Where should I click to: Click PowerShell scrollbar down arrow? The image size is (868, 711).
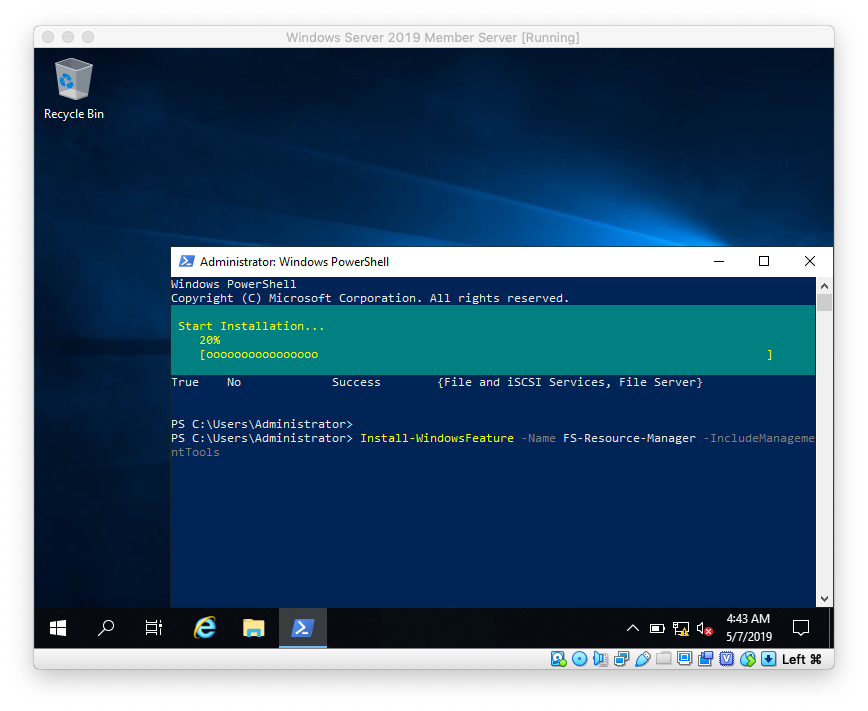point(824,599)
